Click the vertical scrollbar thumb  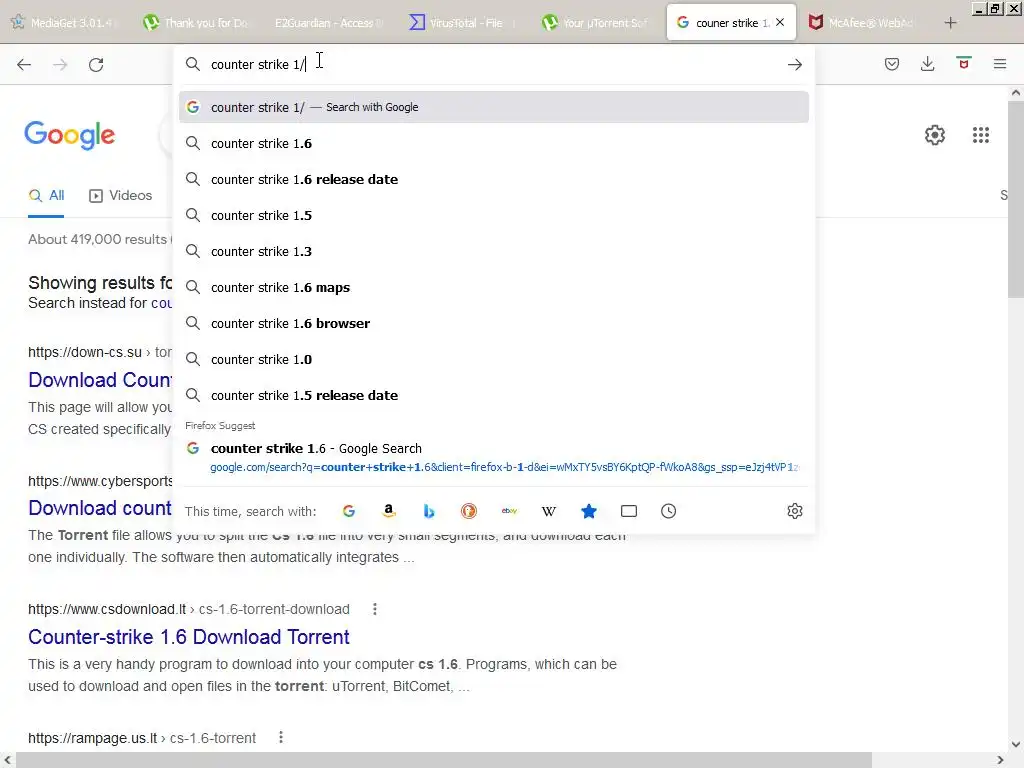1016,199
